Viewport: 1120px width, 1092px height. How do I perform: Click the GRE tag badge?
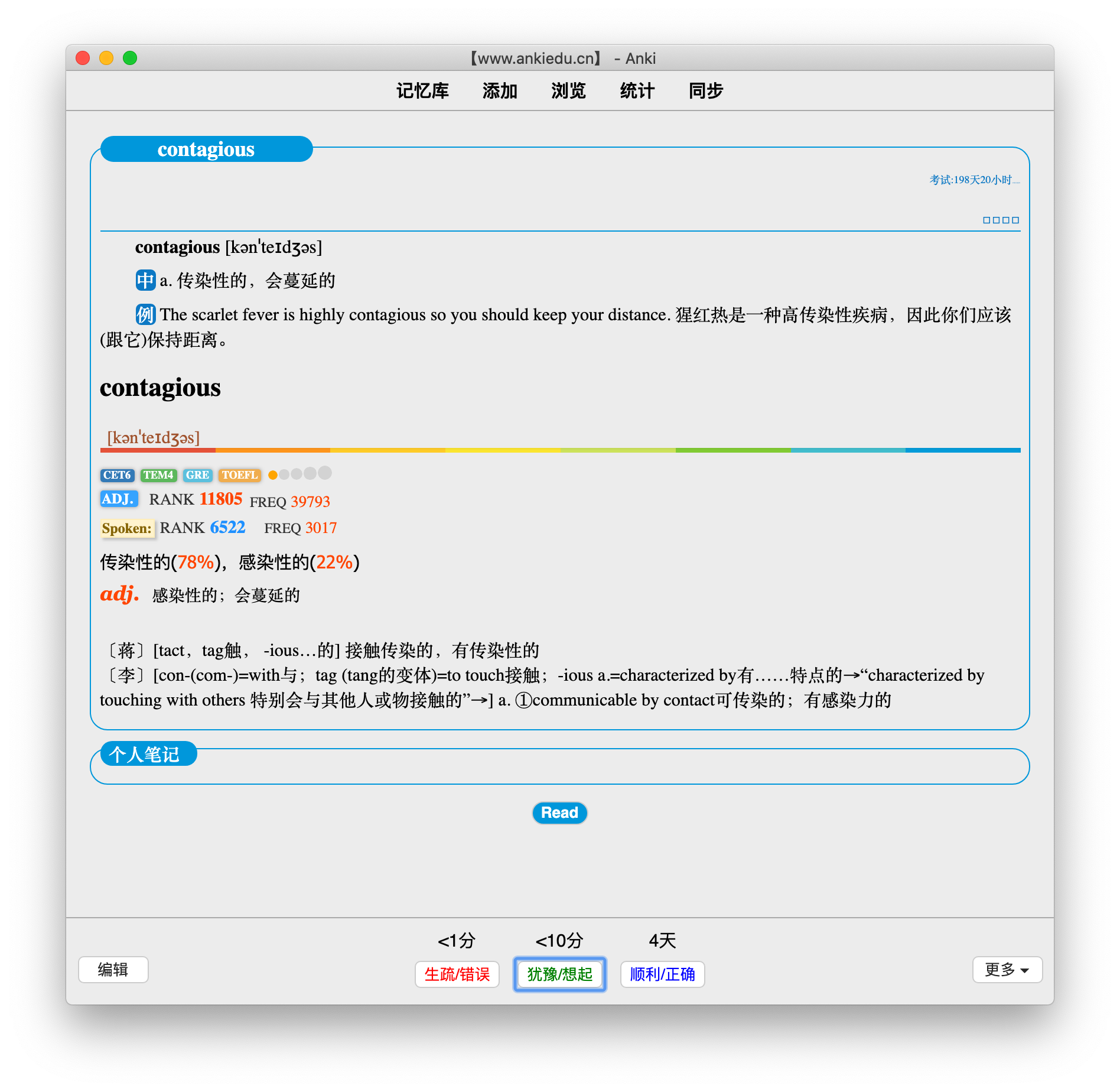tap(197, 475)
